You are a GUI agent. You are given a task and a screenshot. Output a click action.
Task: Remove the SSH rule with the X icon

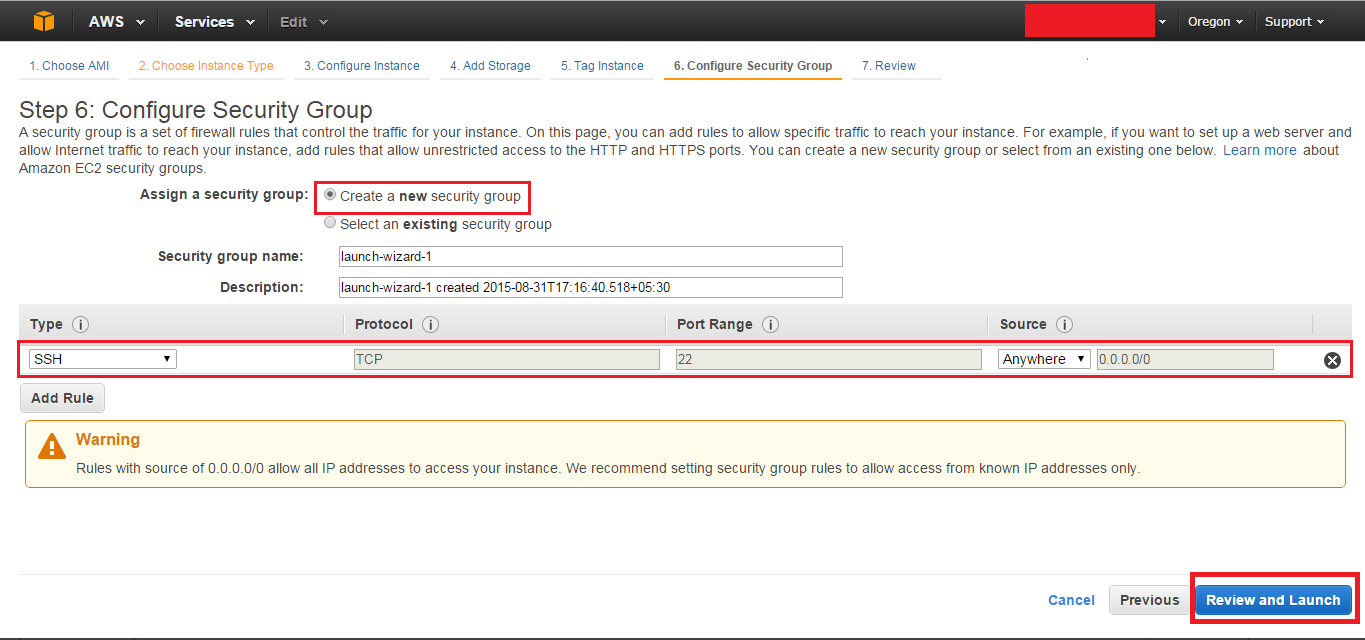pyautogui.click(x=1332, y=360)
